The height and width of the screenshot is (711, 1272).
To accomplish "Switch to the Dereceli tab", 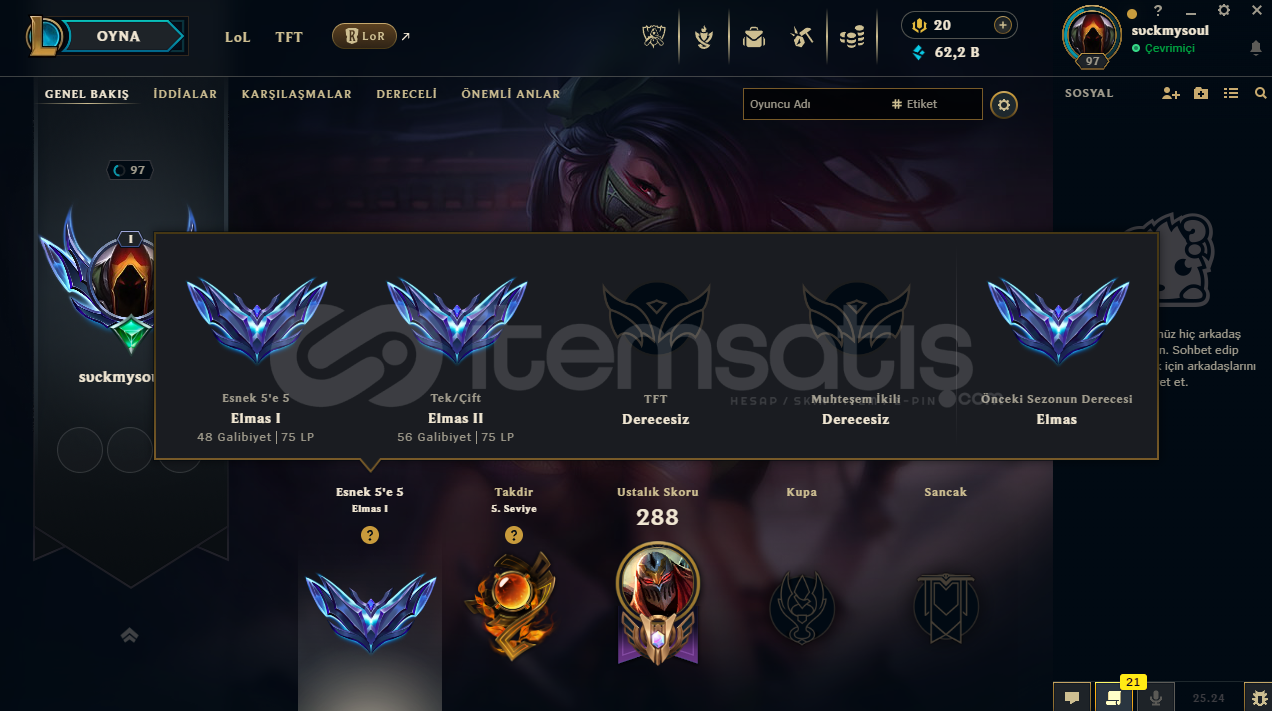I will click(x=406, y=94).
